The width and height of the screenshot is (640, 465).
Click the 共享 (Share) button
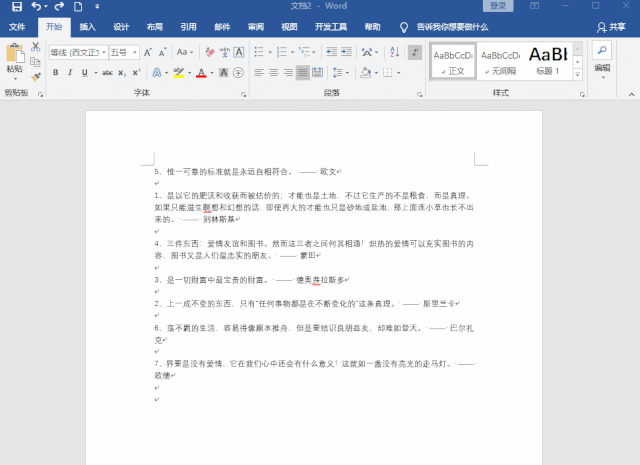pyautogui.click(x=611, y=27)
